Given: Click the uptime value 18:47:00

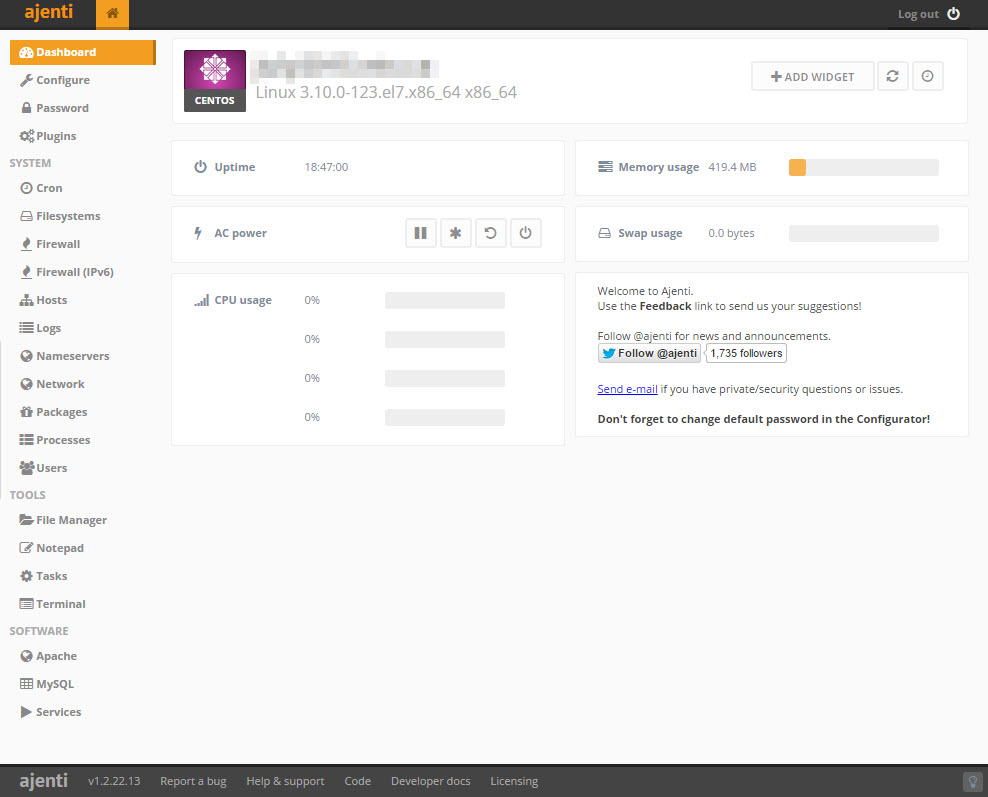Looking at the screenshot, I should (326, 167).
